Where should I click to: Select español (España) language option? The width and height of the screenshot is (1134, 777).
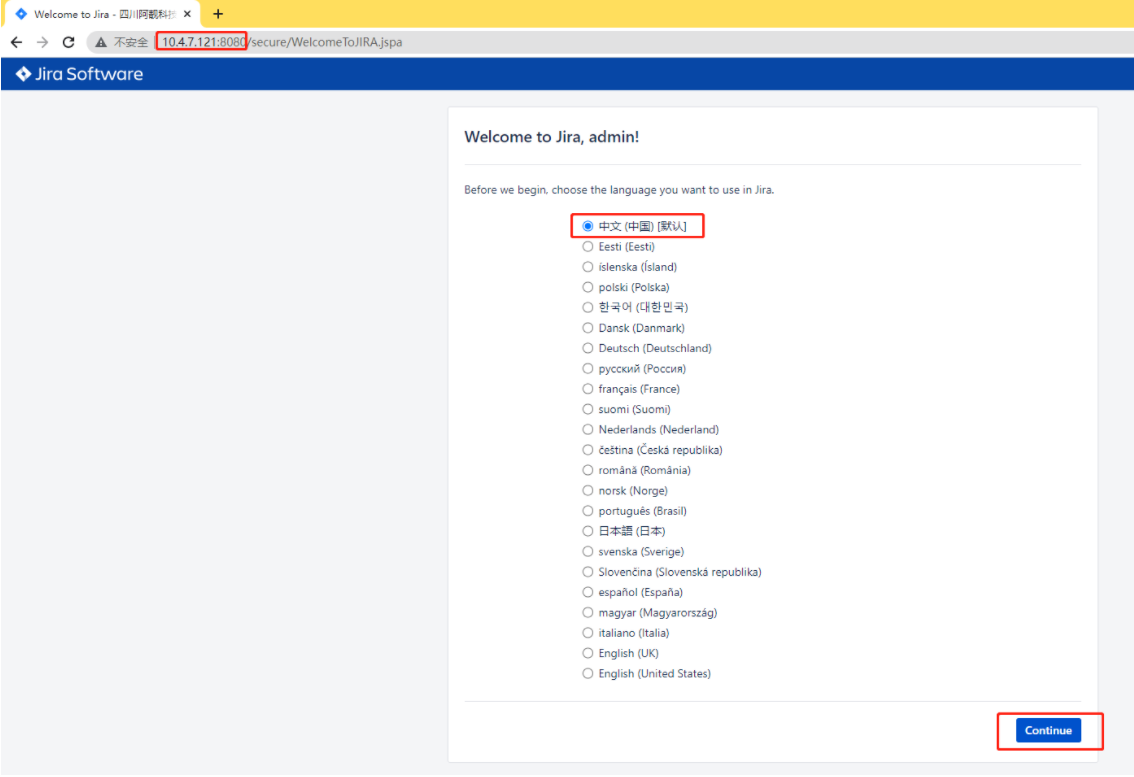(x=588, y=593)
